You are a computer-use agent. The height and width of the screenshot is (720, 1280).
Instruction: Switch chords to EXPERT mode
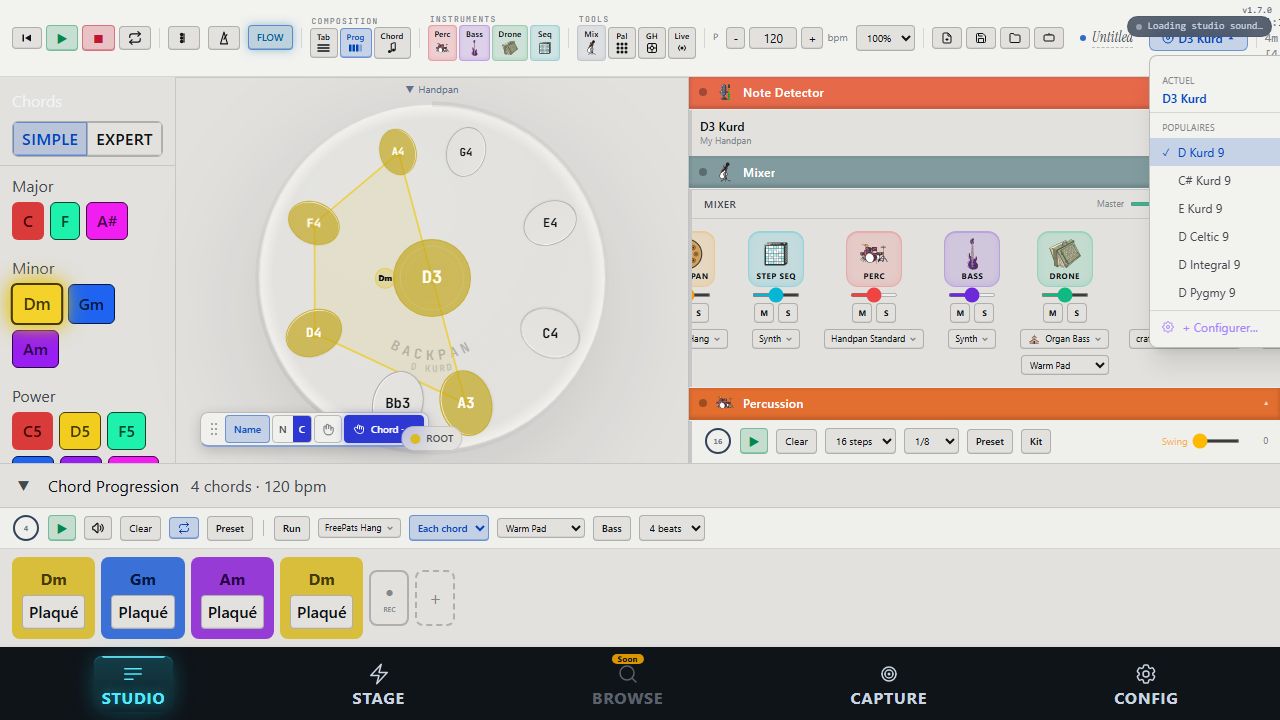tap(124, 139)
